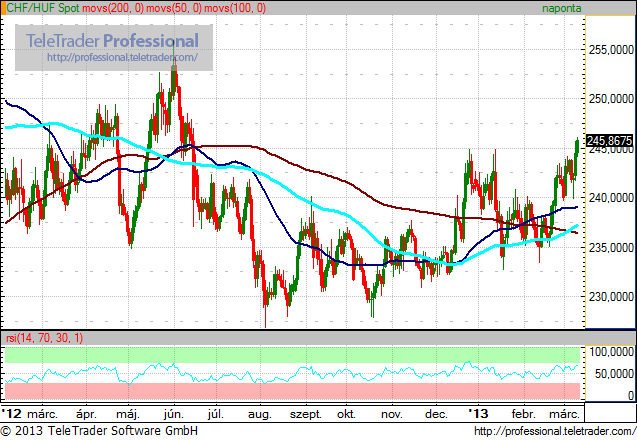Image resolution: width=637 pixels, height=440 pixels.
Task: Click the jún. month label
Action: point(174,414)
